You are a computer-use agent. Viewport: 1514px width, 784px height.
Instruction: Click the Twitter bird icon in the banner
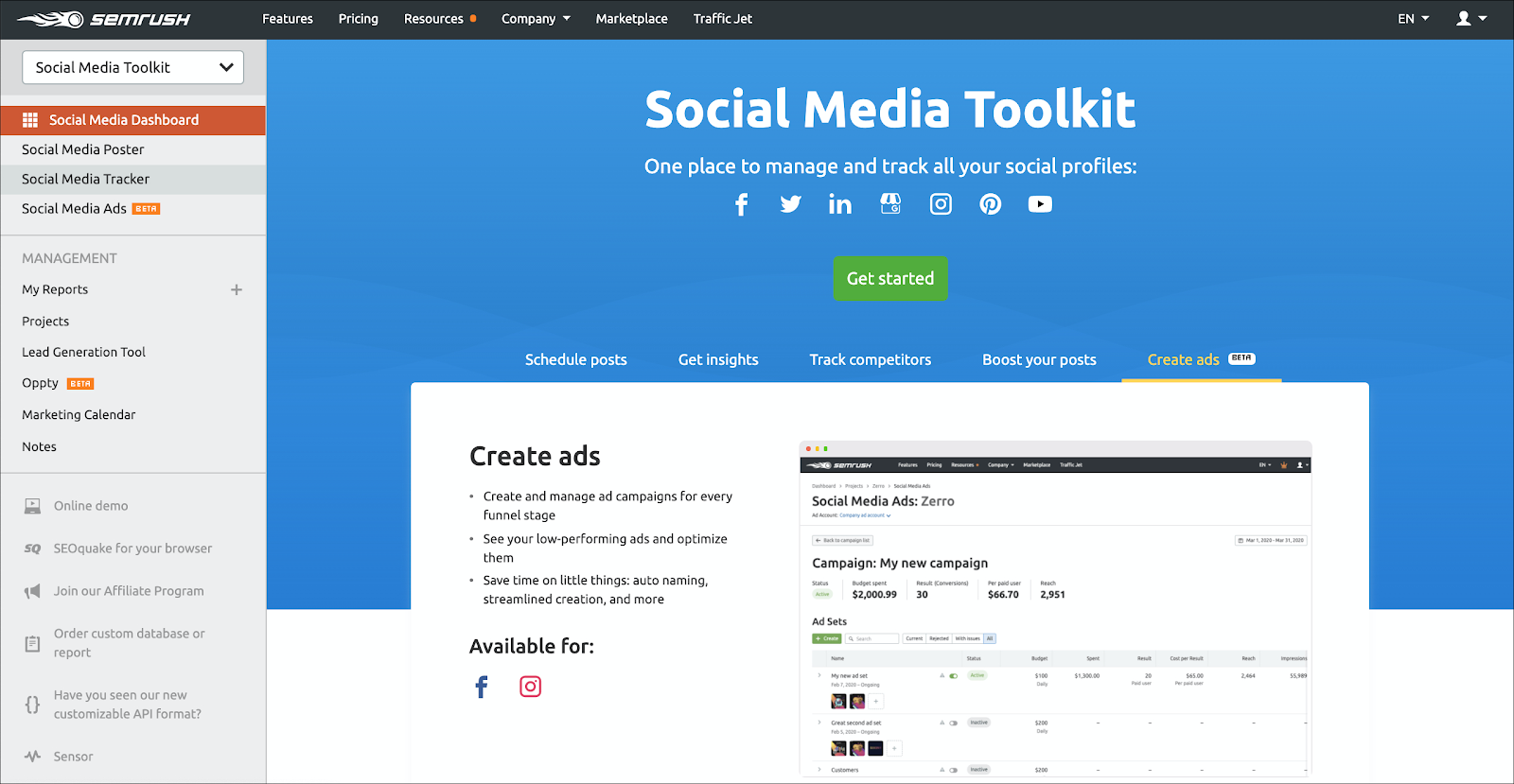[791, 204]
